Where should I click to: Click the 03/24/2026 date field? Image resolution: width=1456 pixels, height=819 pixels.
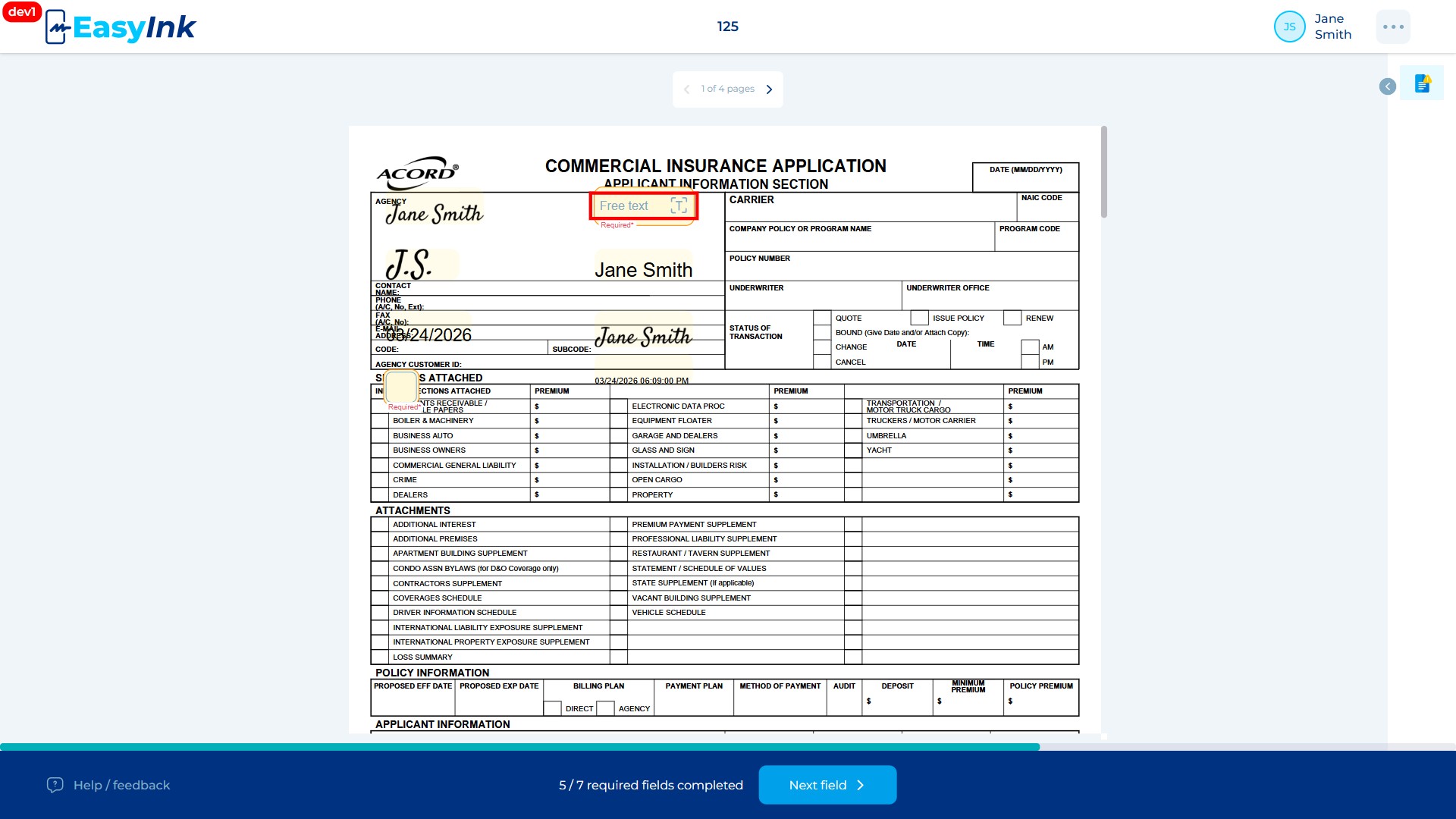pos(428,335)
